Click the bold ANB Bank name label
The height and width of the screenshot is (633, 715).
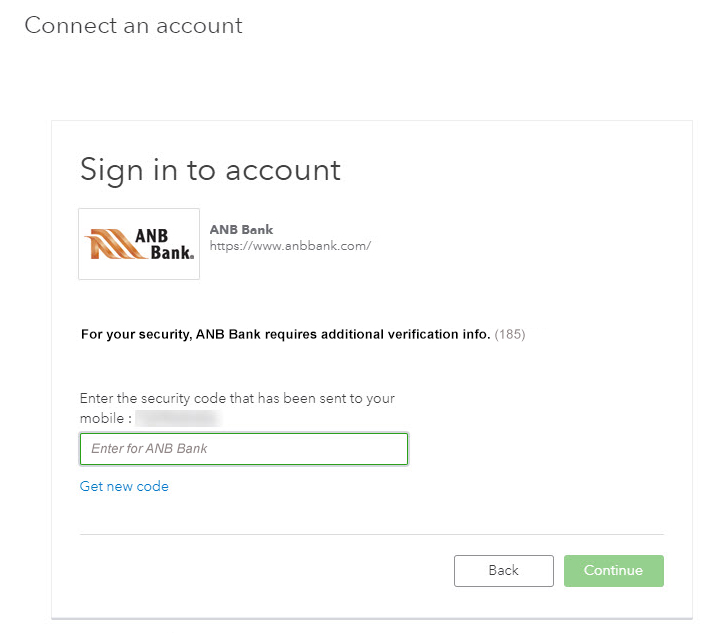tap(241, 230)
